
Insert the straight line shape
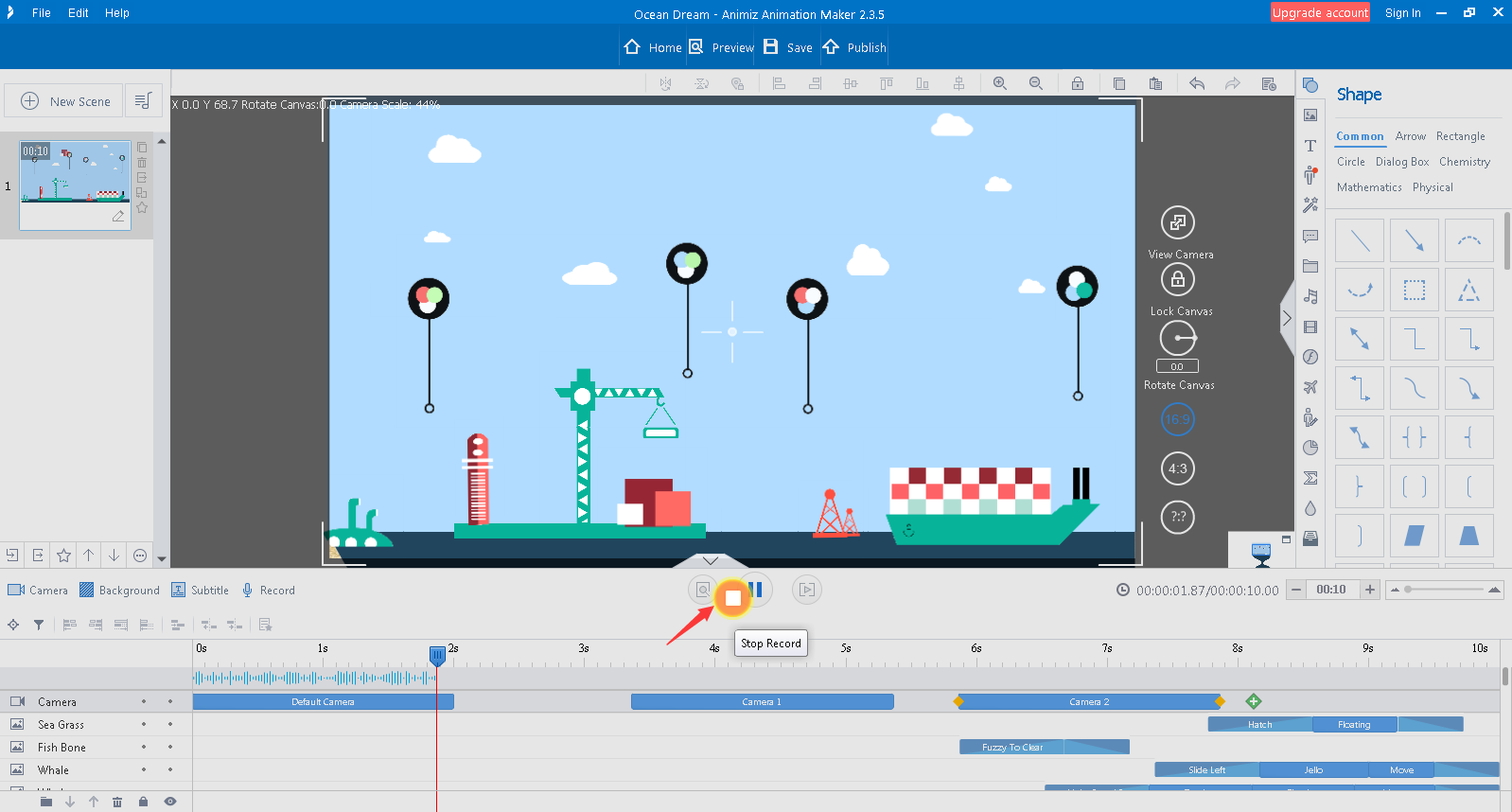(x=1360, y=240)
